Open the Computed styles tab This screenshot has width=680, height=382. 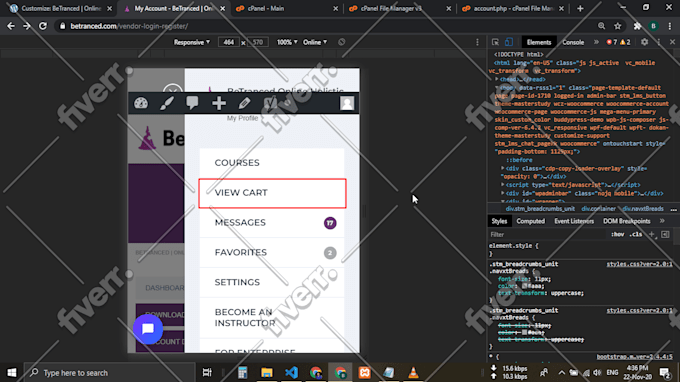530,221
